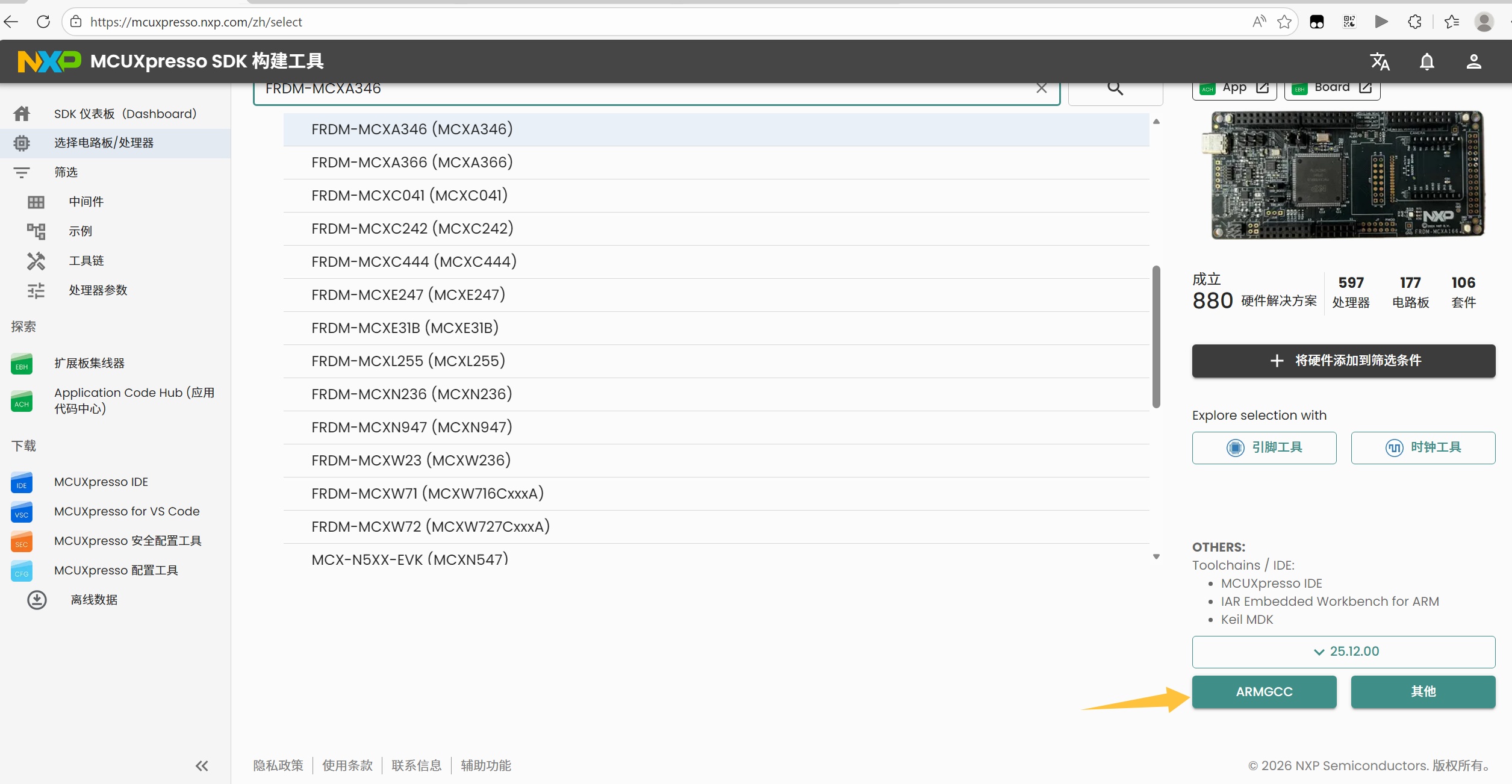
Task: Select the 选择电路板/处理器 sidebar item
Action: [x=116, y=143]
